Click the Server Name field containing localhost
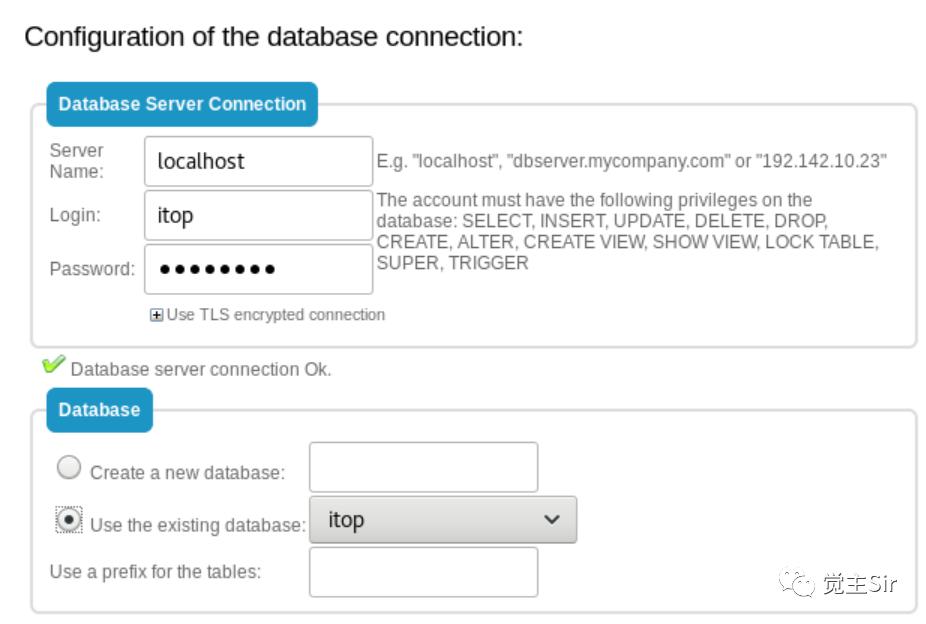This screenshot has width=926, height=624. pos(258,160)
